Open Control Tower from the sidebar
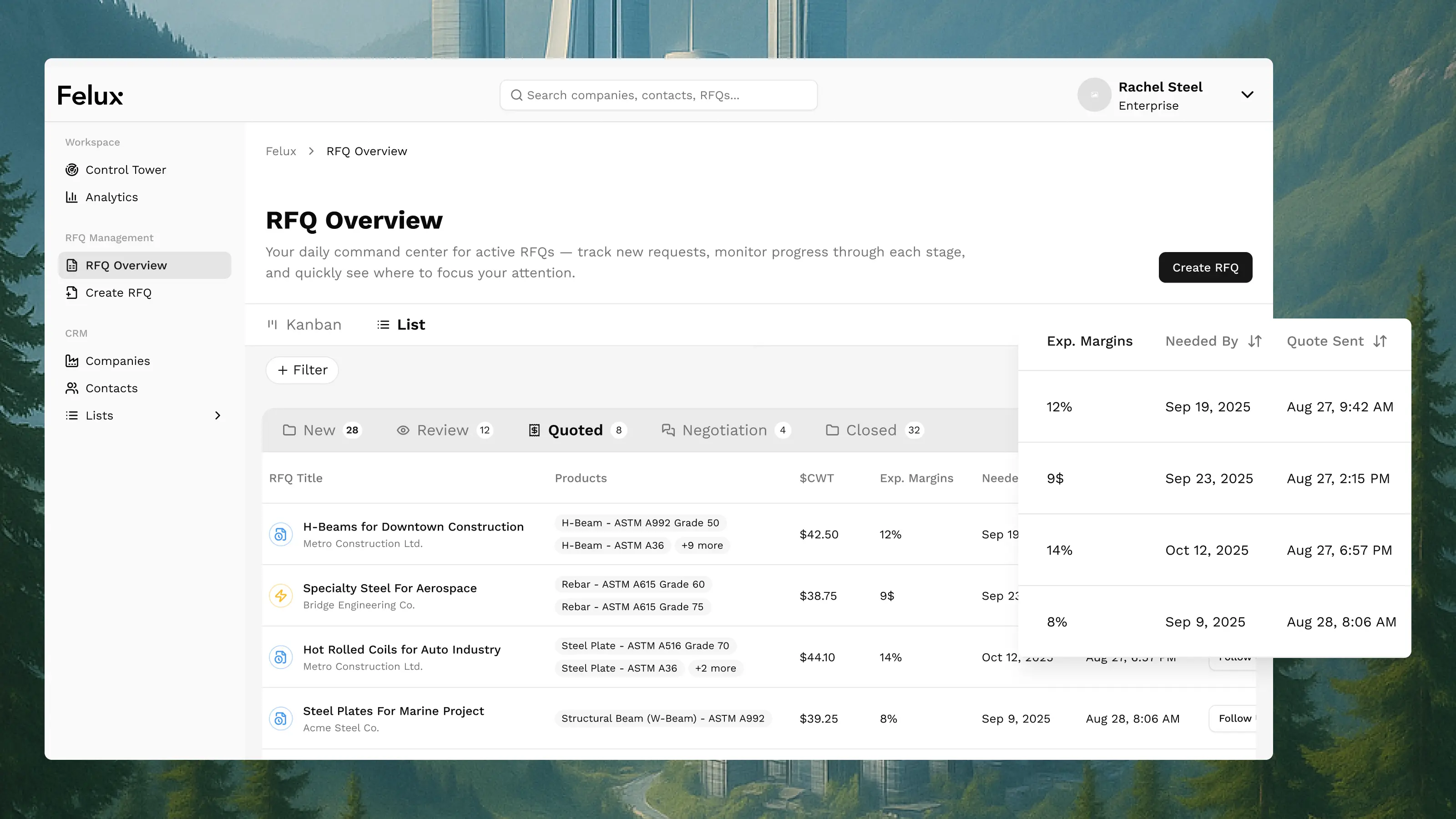This screenshot has width=1456, height=819. (125, 170)
